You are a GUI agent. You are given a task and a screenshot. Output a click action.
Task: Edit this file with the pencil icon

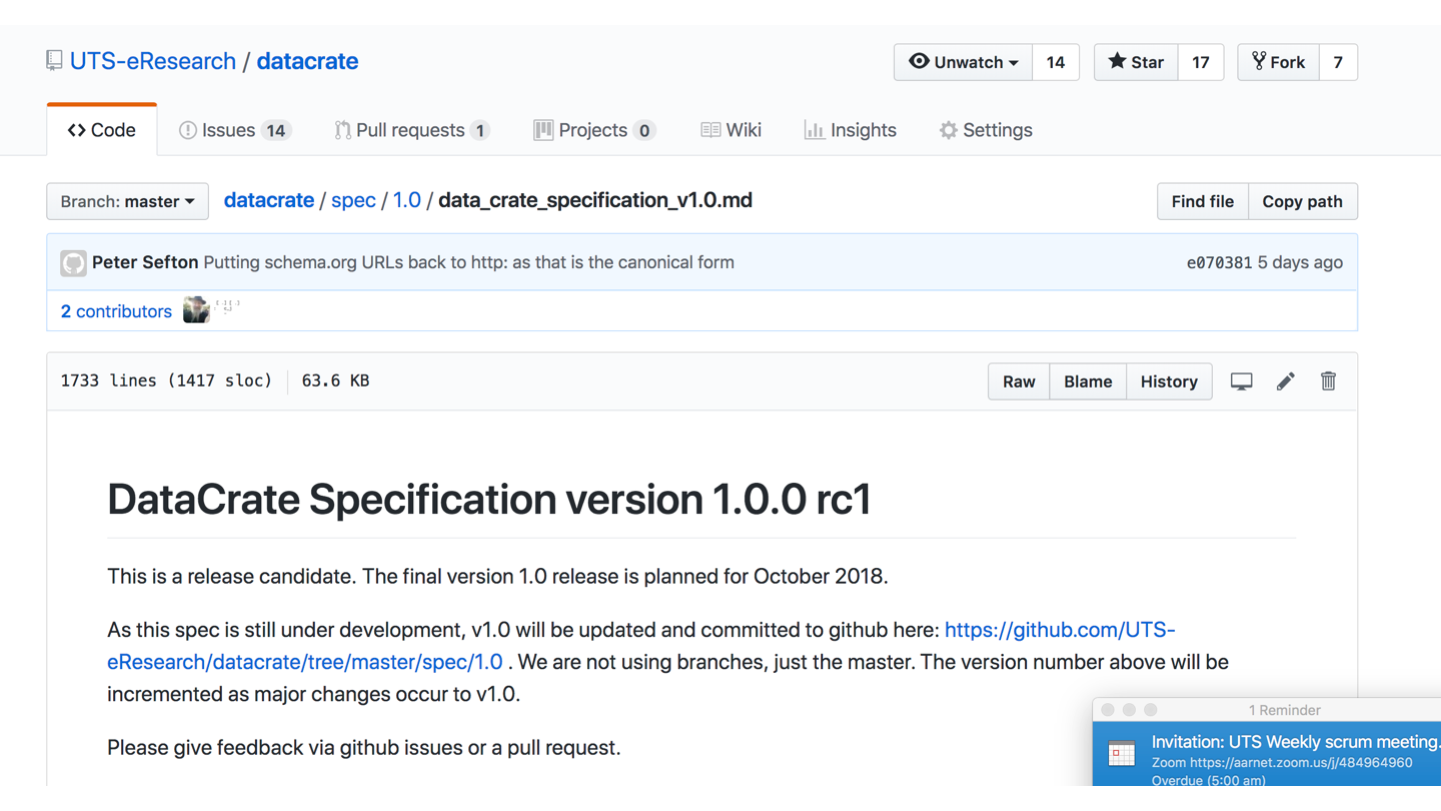(1285, 381)
